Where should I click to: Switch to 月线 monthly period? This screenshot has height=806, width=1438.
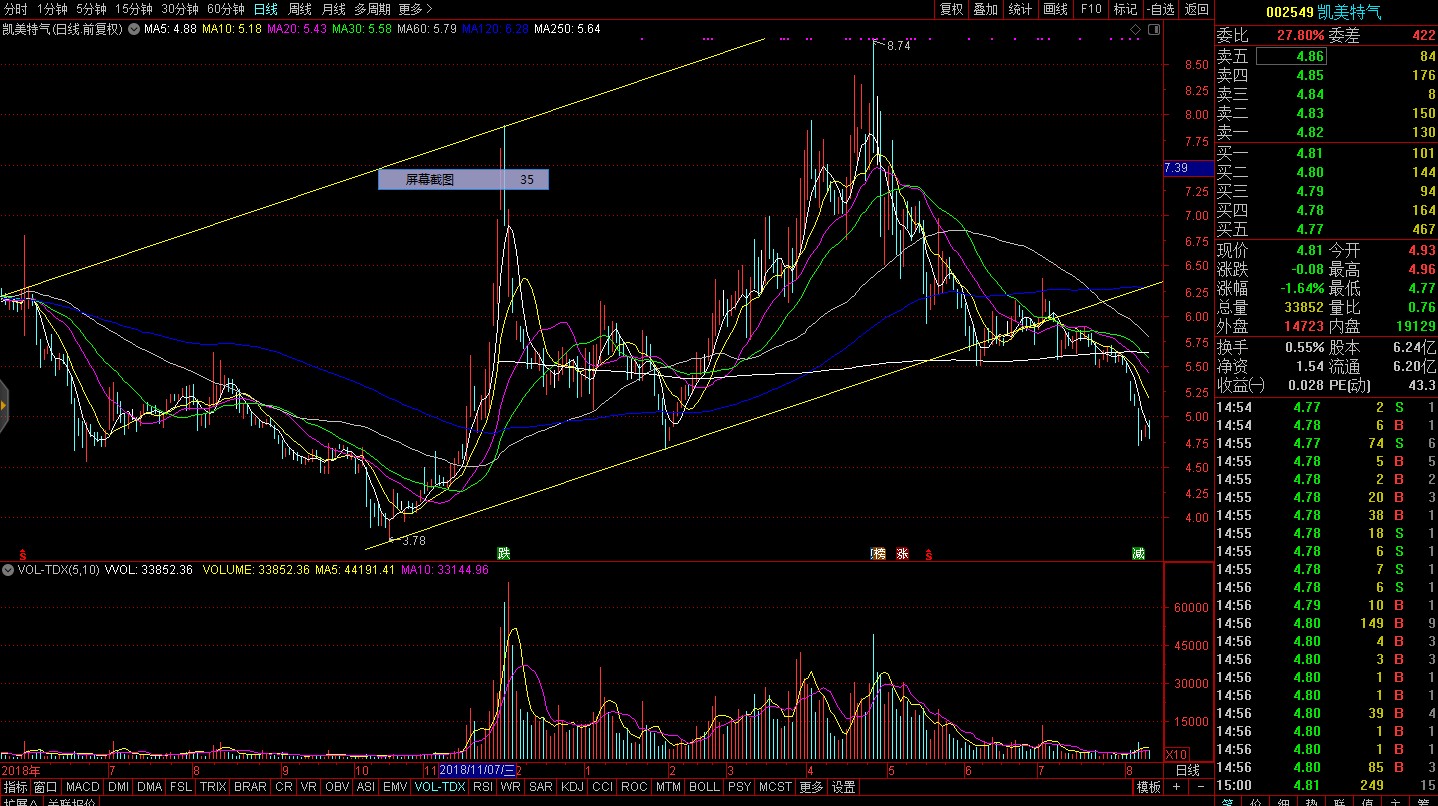pyautogui.click(x=333, y=9)
